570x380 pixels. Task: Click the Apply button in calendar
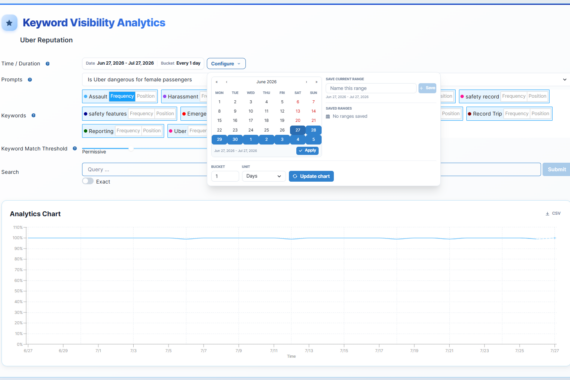pos(308,151)
